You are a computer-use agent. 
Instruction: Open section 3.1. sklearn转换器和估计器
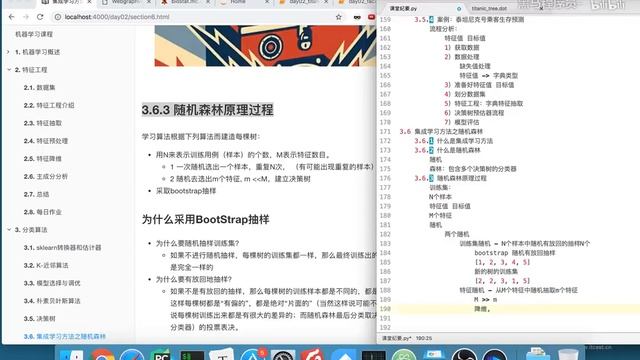(62, 247)
